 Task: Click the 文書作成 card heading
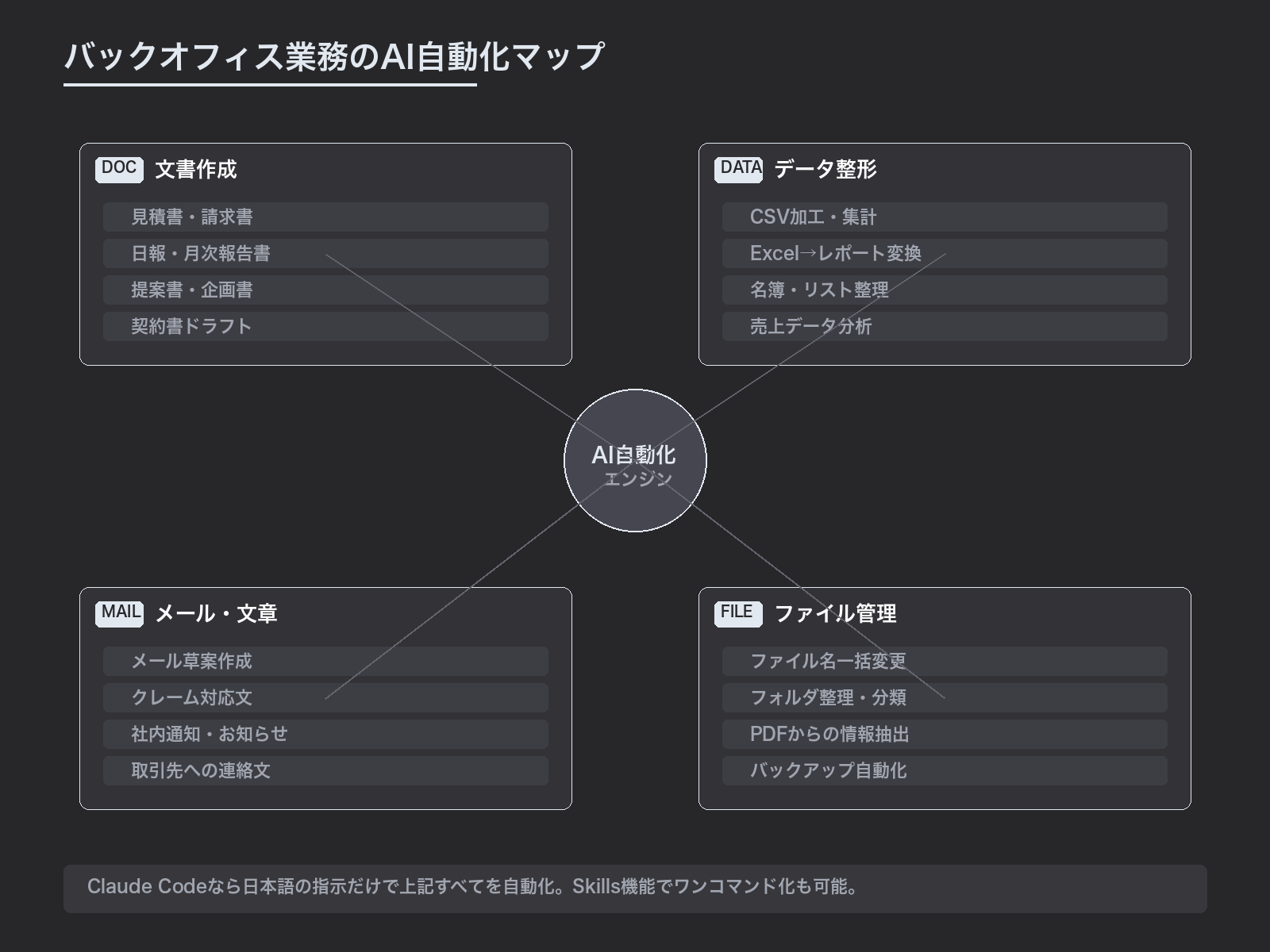coord(196,169)
